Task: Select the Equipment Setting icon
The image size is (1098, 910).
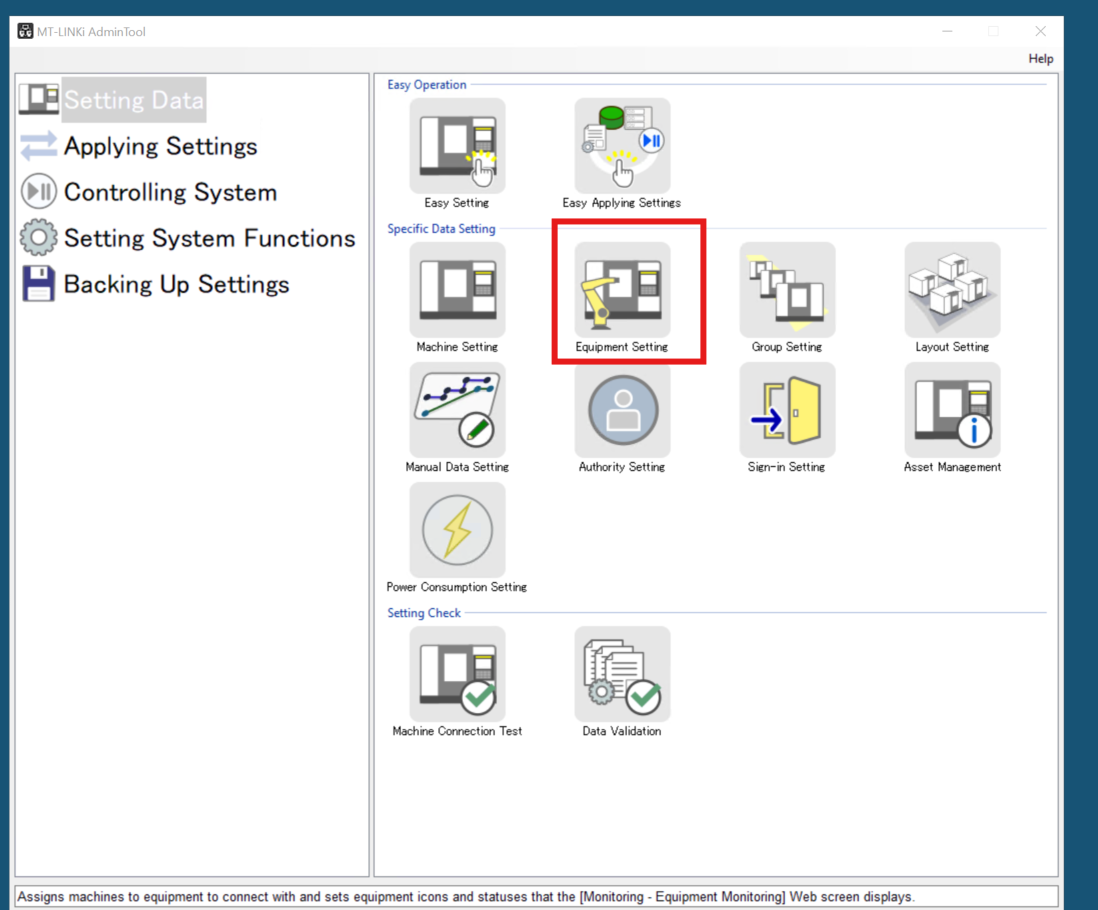Action: (x=622, y=290)
